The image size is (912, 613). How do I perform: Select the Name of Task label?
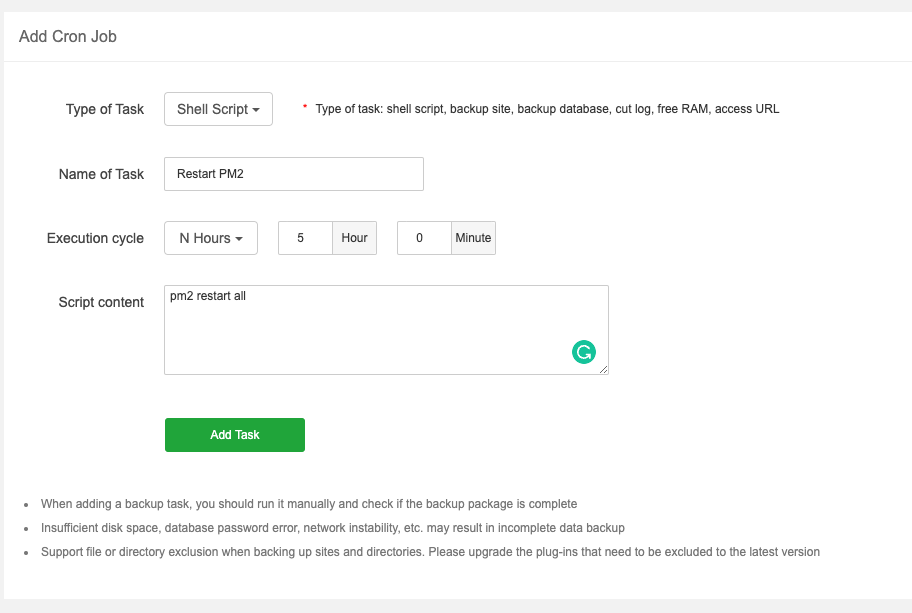click(x=102, y=174)
